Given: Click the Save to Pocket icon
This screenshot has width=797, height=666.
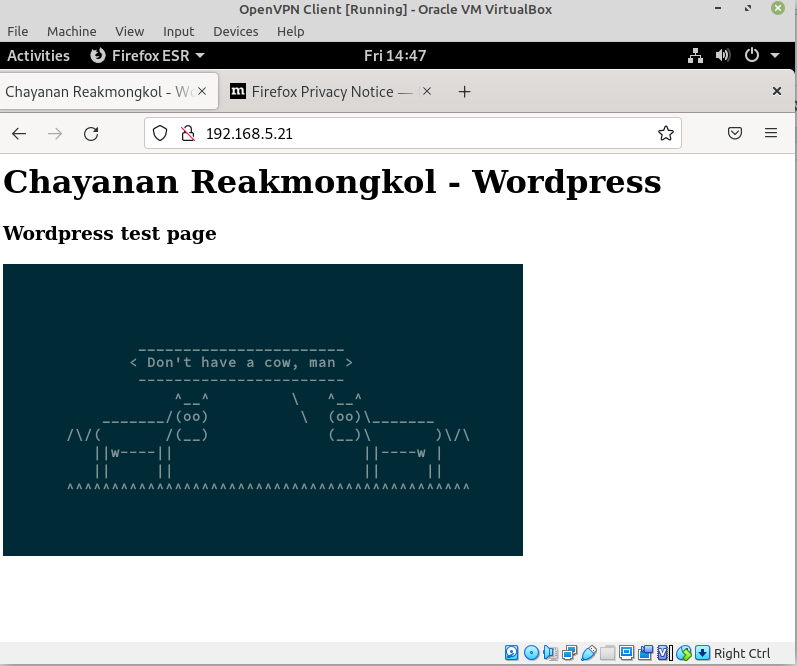Looking at the screenshot, I should (735, 133).
